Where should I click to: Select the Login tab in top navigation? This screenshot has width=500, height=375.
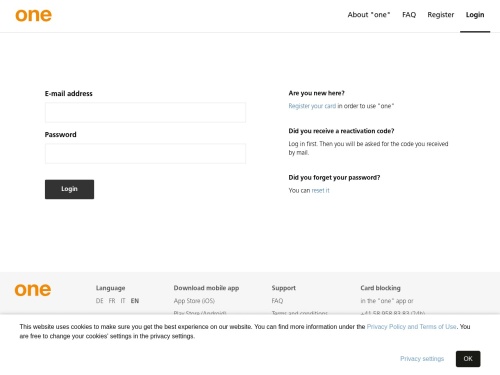(475, 15)
